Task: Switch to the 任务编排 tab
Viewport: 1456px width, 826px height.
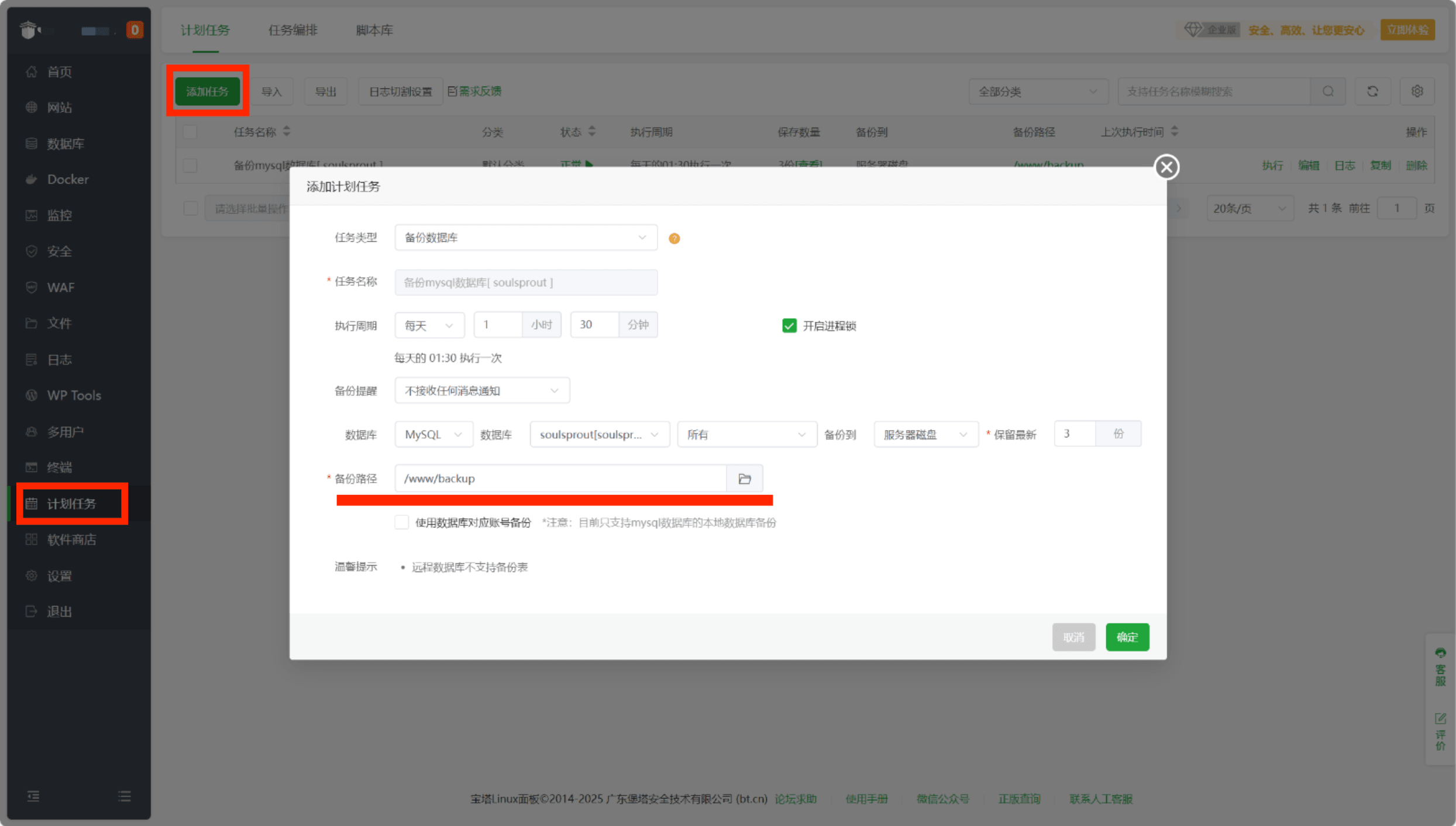Action: [292, 30]
